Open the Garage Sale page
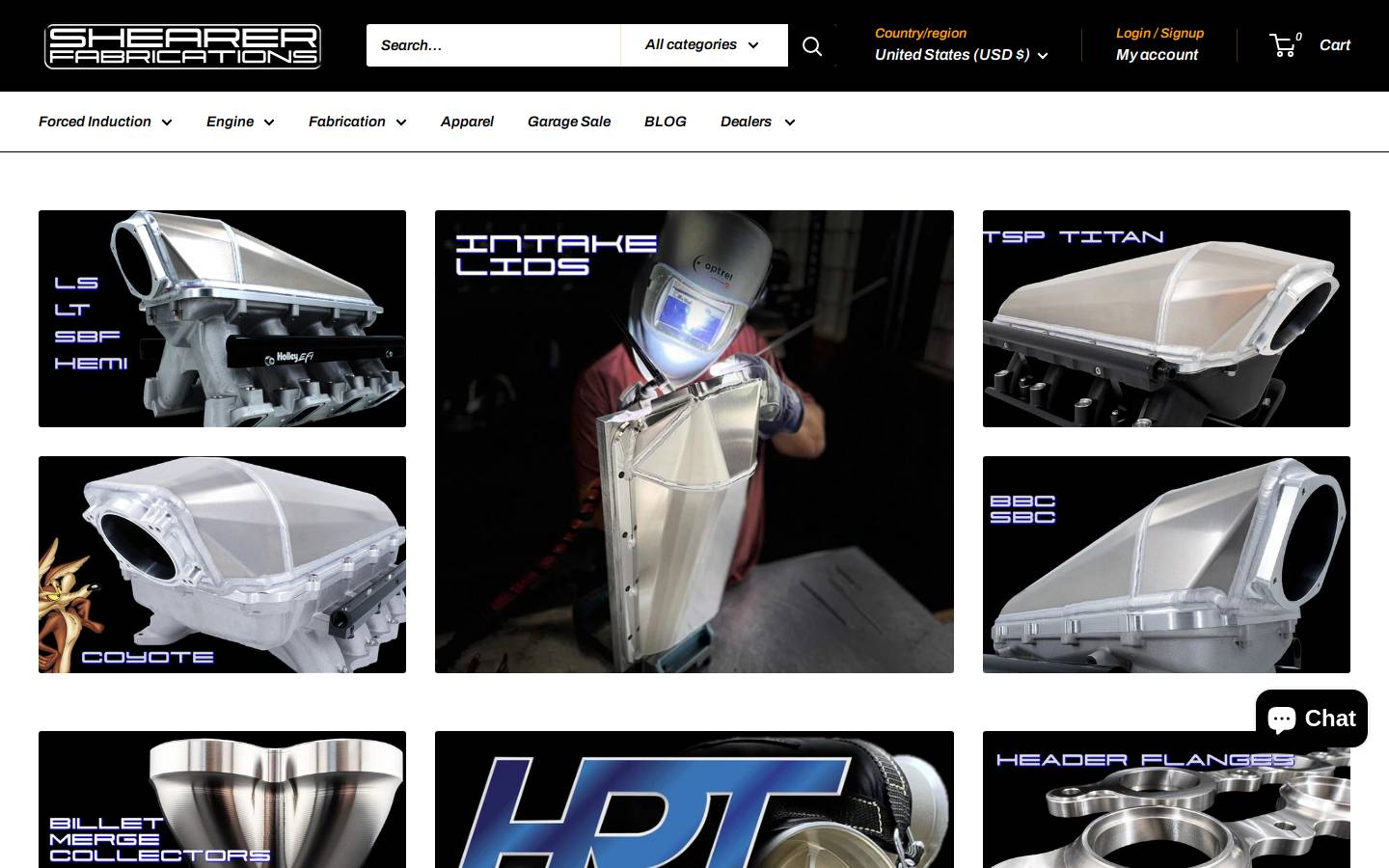The image size is (1389, 868). point(569,122)
